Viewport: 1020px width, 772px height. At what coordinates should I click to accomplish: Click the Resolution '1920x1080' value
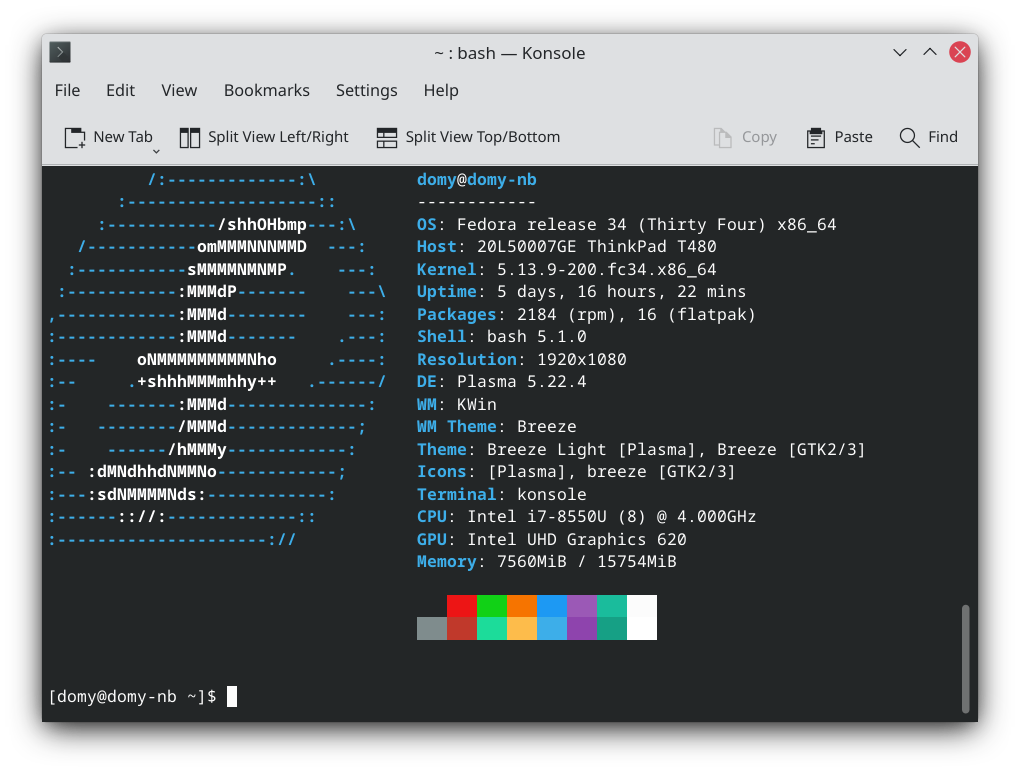(x=582, y=360)
